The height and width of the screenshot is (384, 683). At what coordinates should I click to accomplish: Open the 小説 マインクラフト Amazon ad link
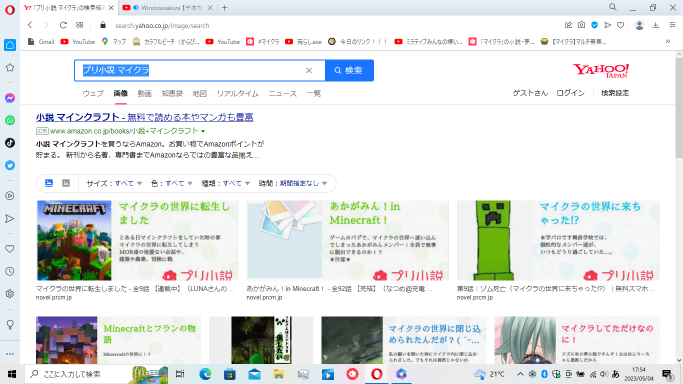145,117
